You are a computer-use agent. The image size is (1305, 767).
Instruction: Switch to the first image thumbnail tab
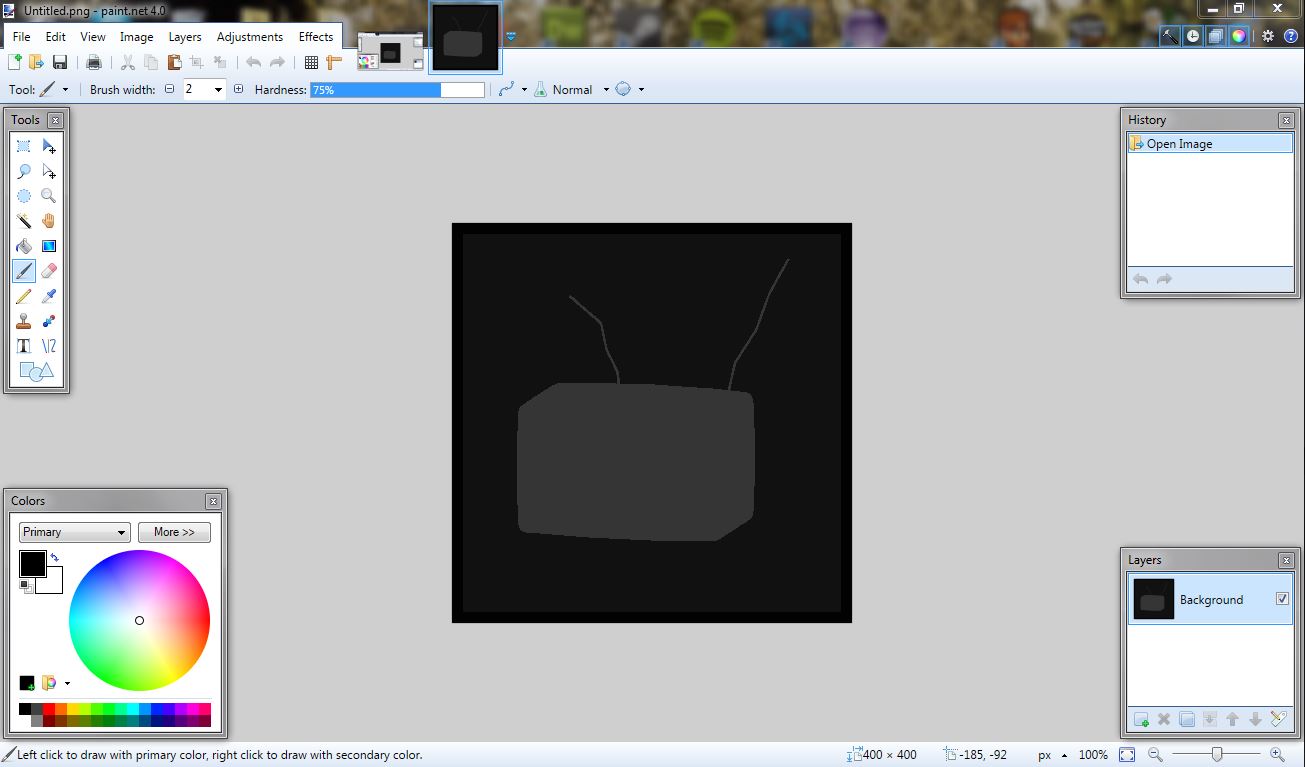coord(391,52)
